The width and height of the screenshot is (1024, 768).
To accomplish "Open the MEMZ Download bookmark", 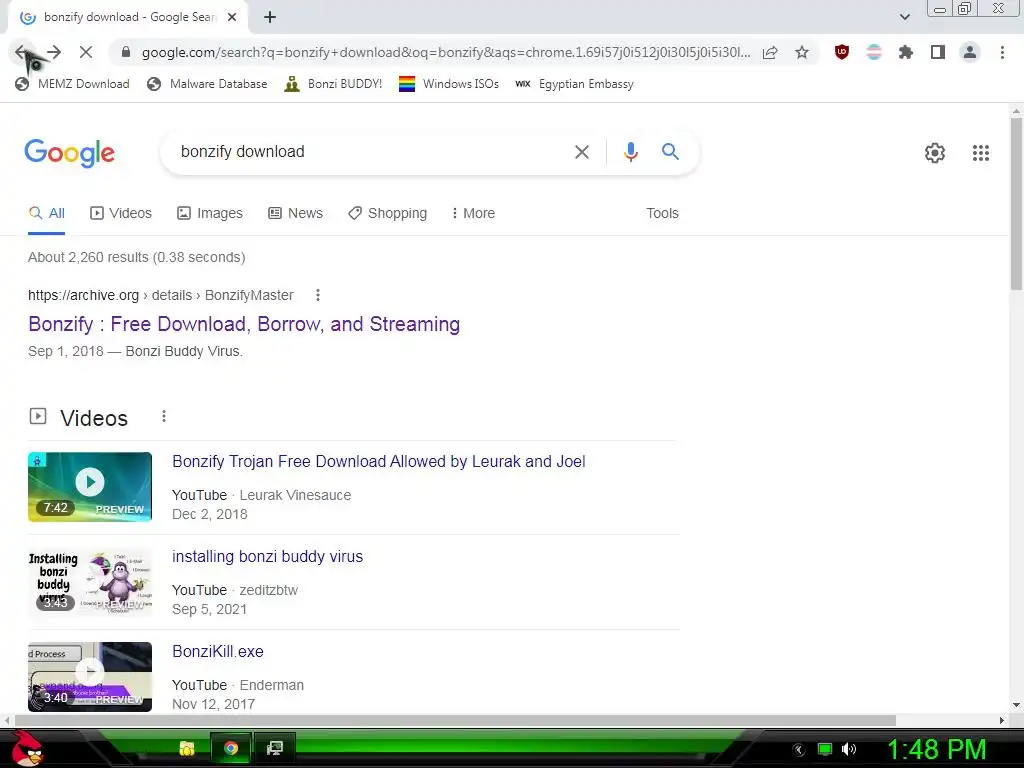I will pos(72,84).
